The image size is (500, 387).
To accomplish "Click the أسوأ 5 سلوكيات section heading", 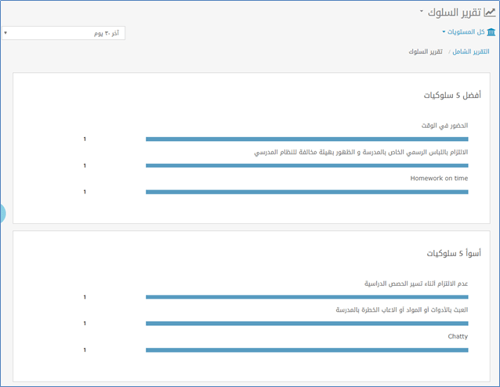I will tap(454, 253).
